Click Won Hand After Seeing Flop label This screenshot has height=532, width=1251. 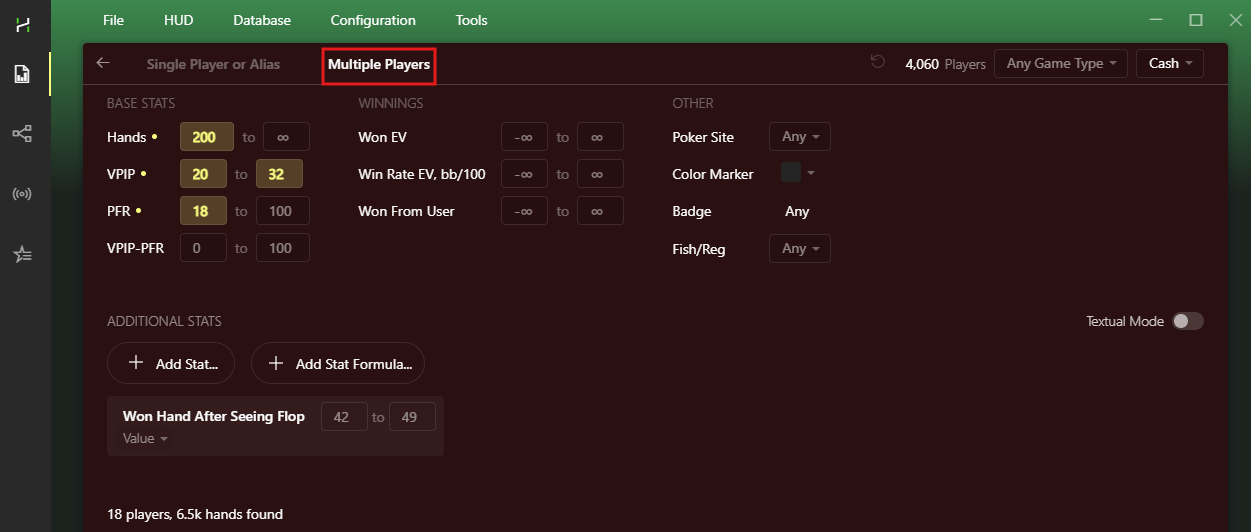point(214,416)
